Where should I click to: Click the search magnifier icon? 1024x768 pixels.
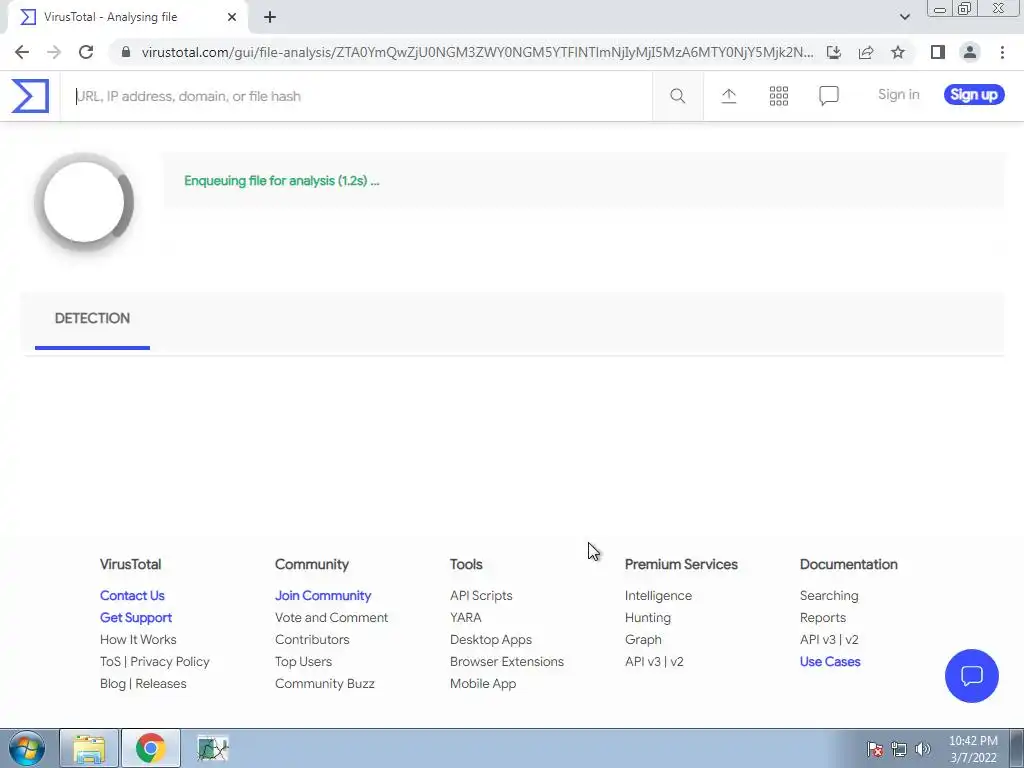pyautogui.click(x=677, y=96)
